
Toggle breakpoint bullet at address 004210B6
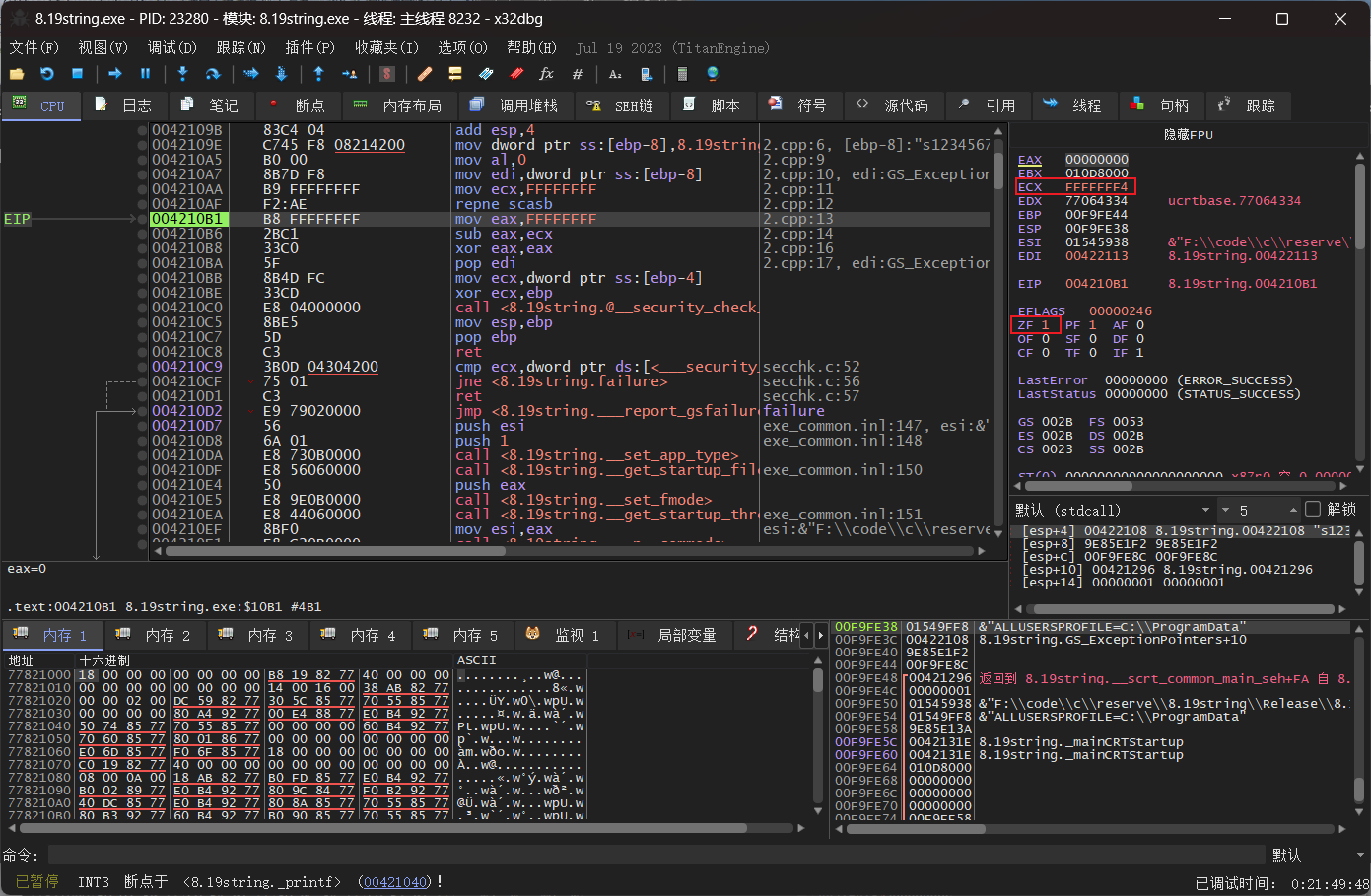(x=143, y=234)
